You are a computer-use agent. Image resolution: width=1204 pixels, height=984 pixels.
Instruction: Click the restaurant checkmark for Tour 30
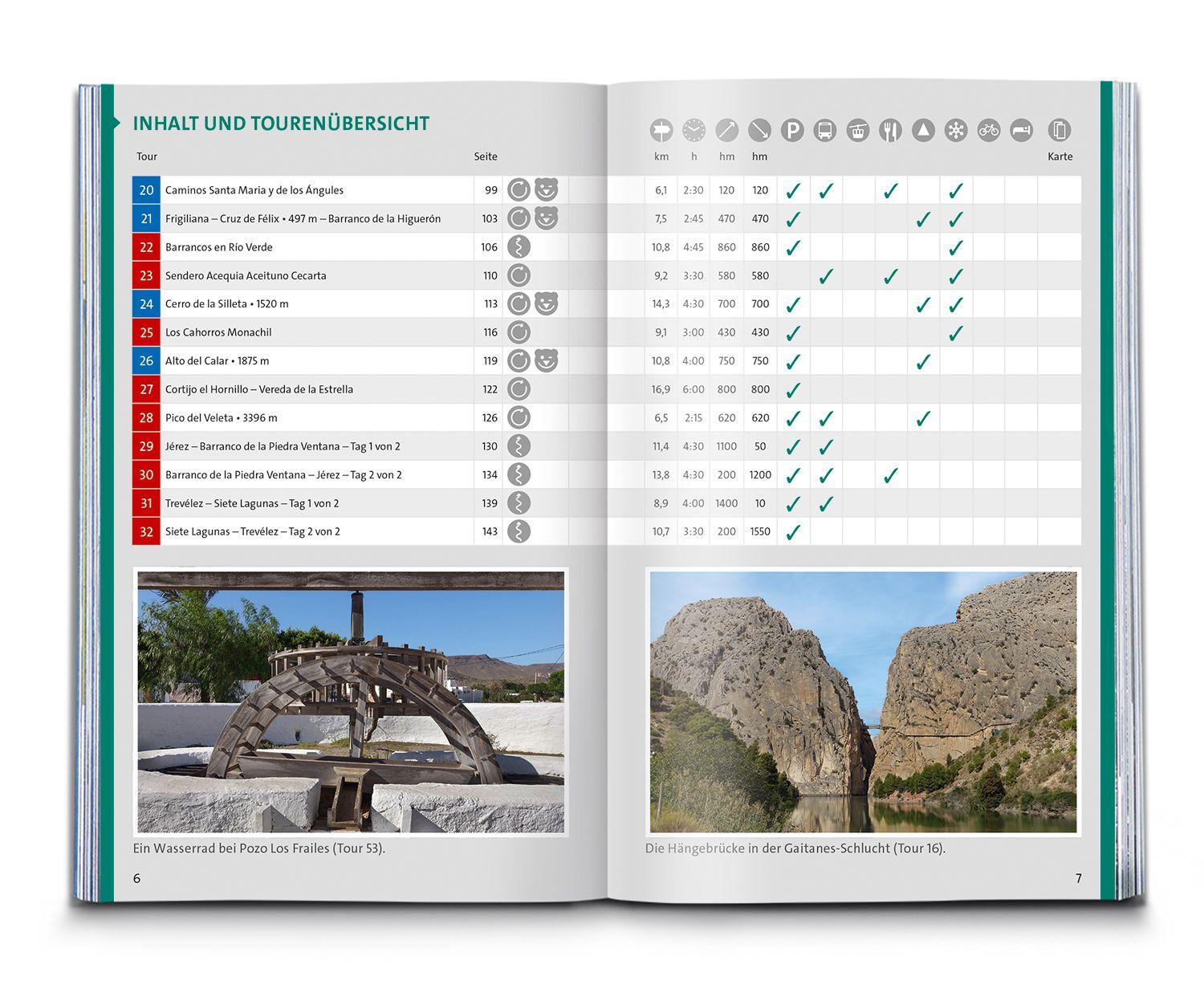click(x=890, y=475)
